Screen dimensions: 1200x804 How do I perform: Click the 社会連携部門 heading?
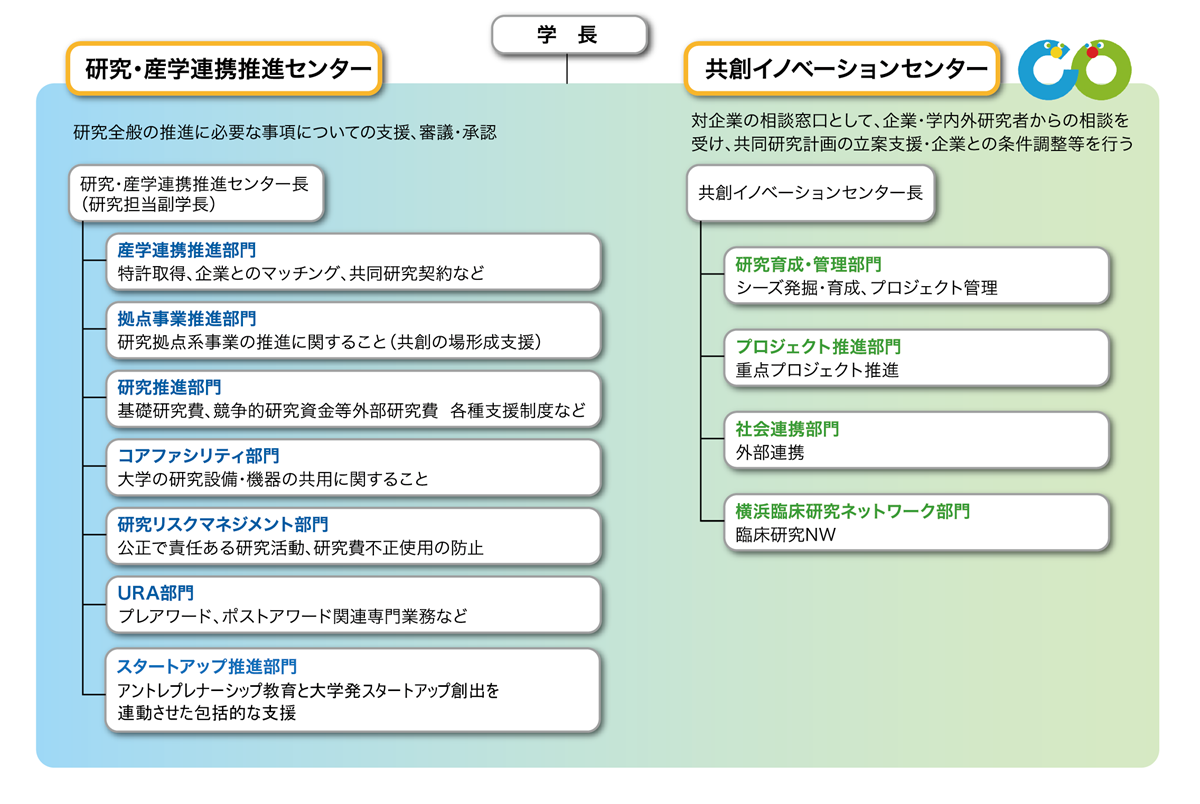pyautogui.click(x=787, y=429)
